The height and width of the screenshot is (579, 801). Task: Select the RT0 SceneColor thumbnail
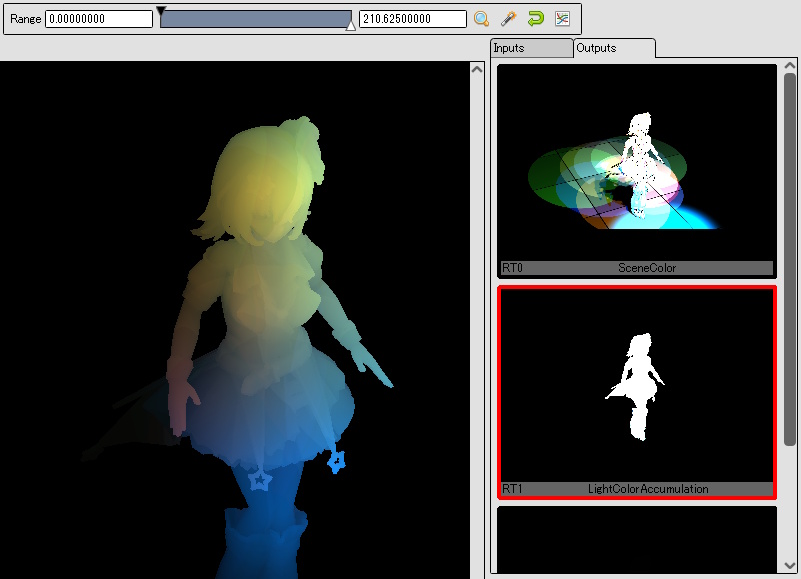(637, 171)
